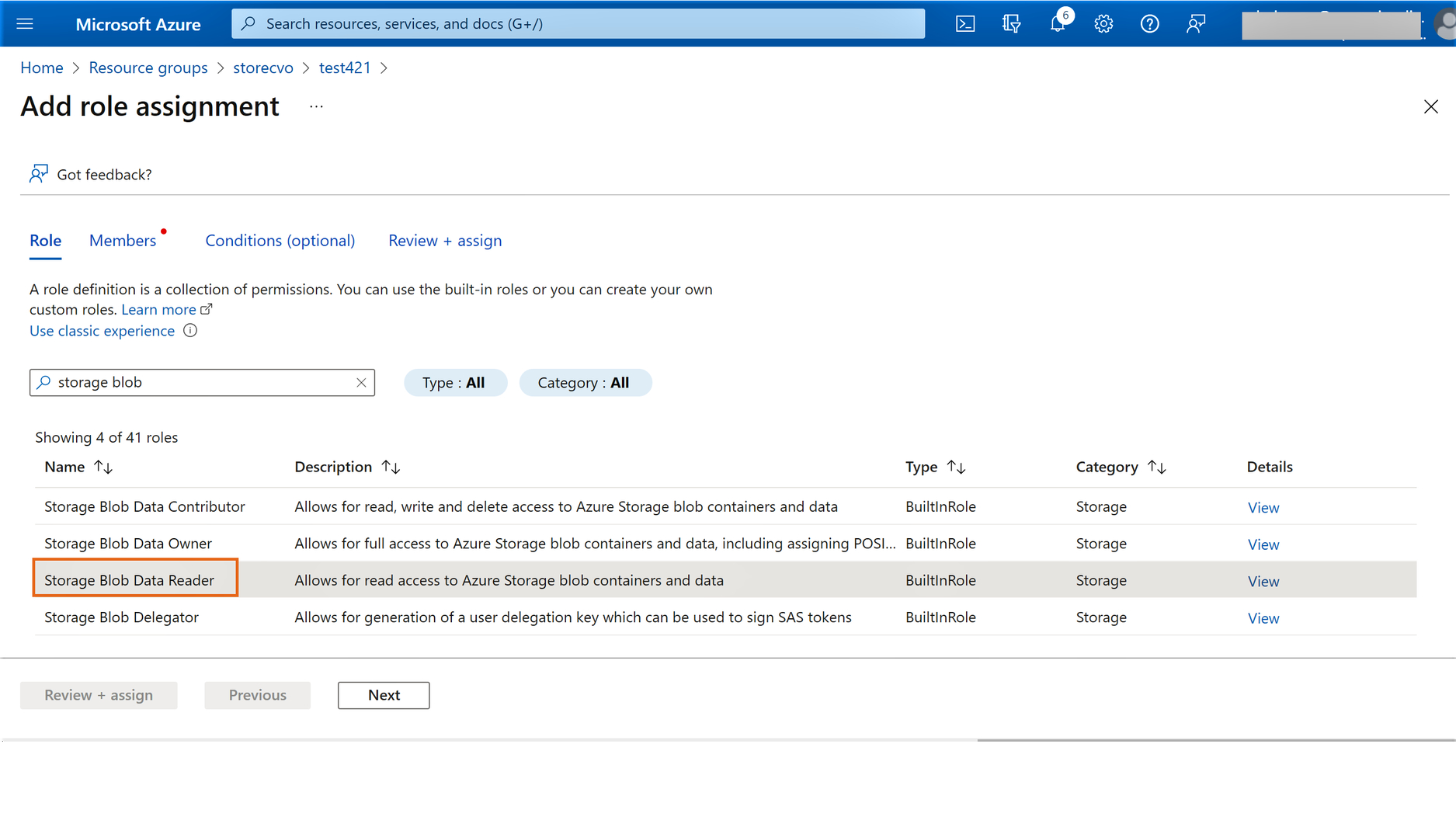Open the Azure portal hamburger menu
This screenshot has height=824, width=1456.
tap(25, 24)
